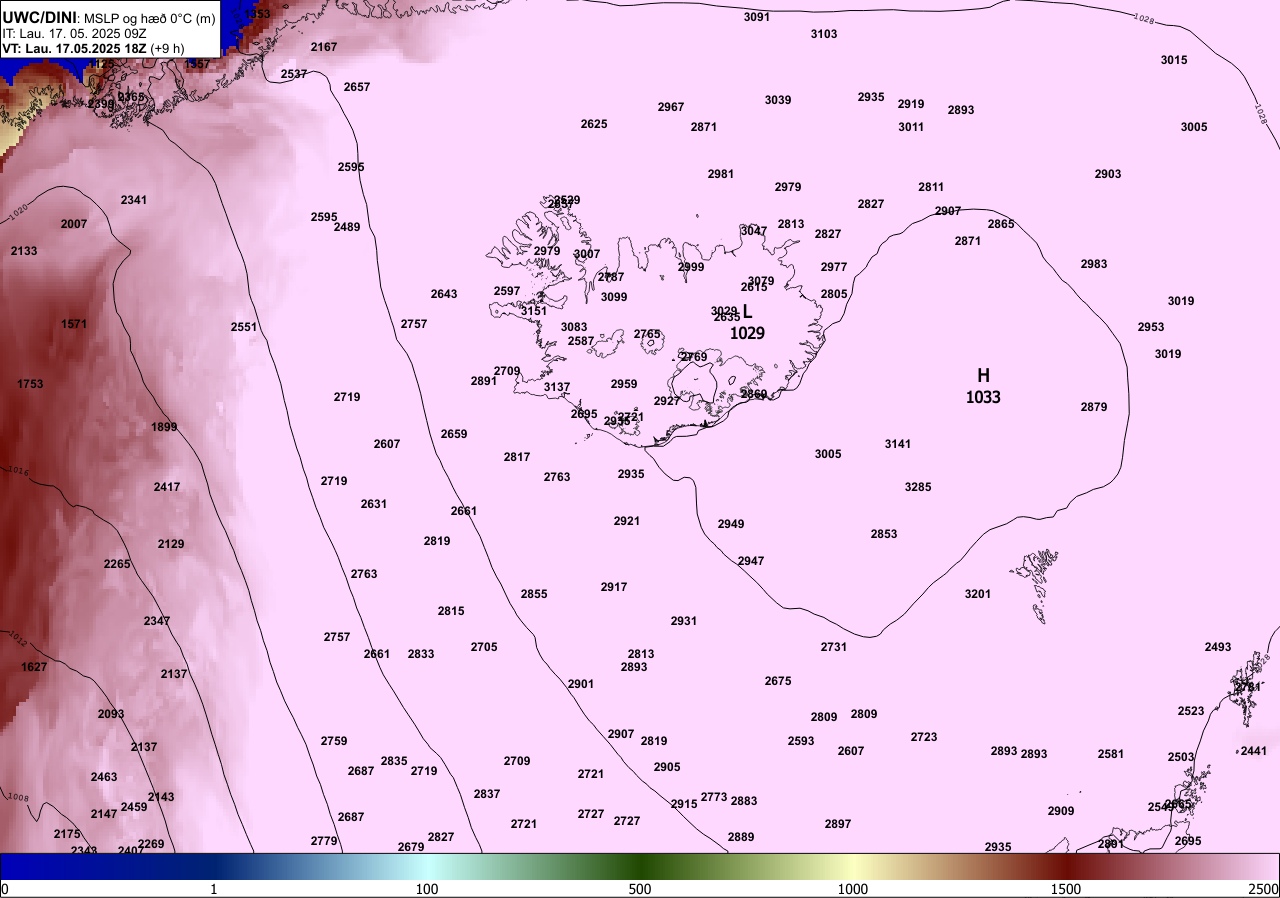Click the height value '3015'
1280x898 pixels.
click(x=1174, y=60)
